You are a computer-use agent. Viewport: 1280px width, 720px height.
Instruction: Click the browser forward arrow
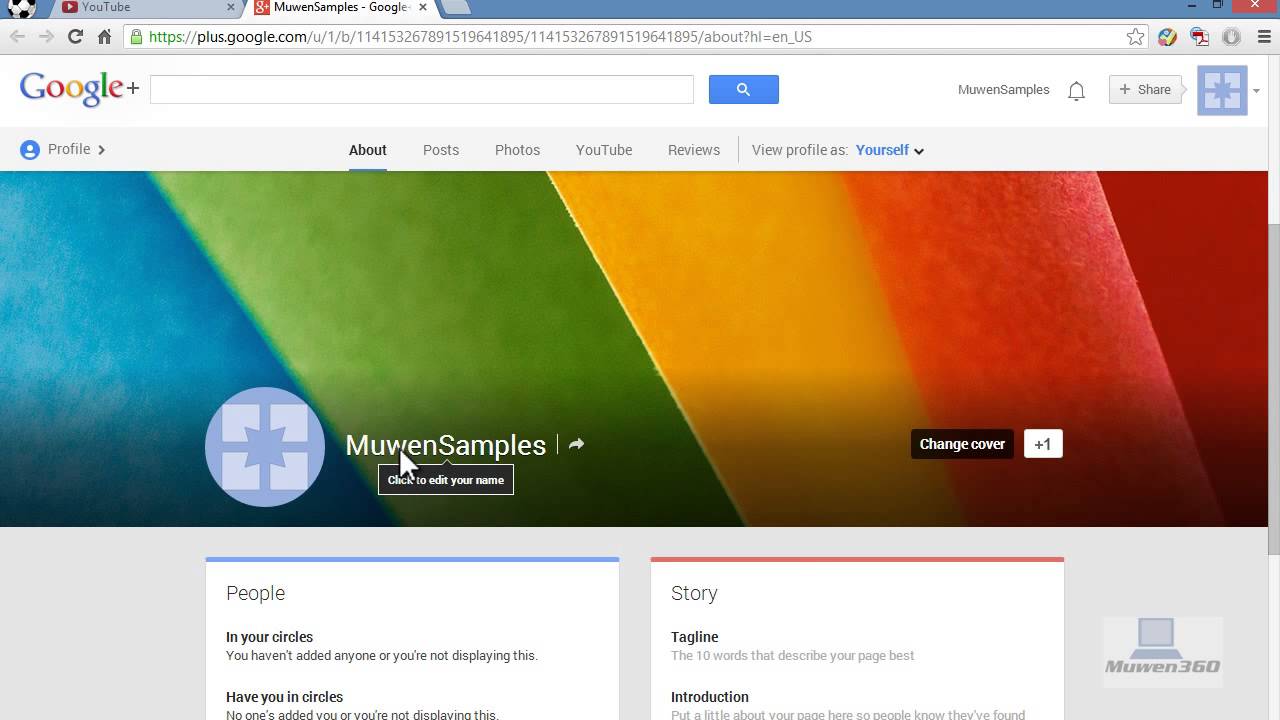point(46,37)
